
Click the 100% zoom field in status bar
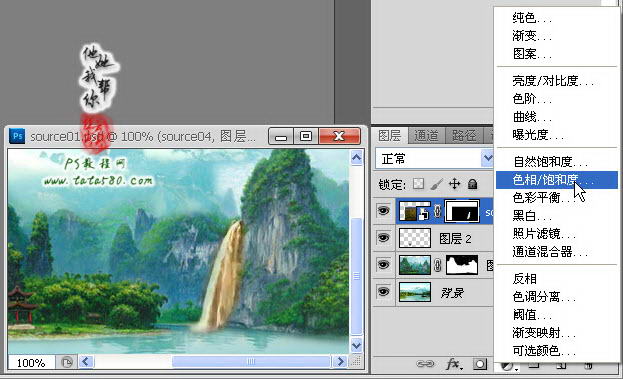coord(31,362)
